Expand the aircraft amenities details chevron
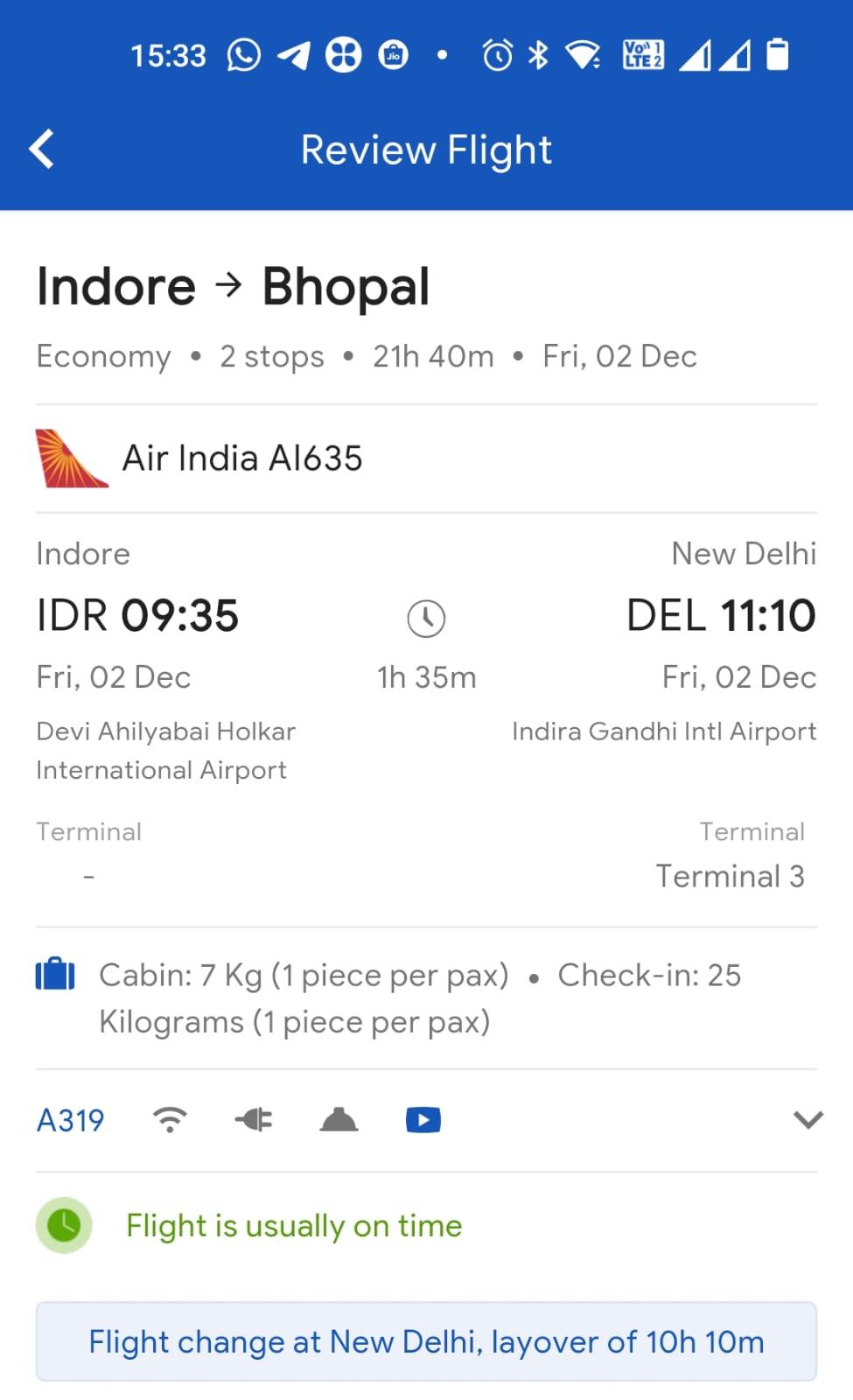The height and width of the screenshot is (1400, 853). click(808, 1120)
